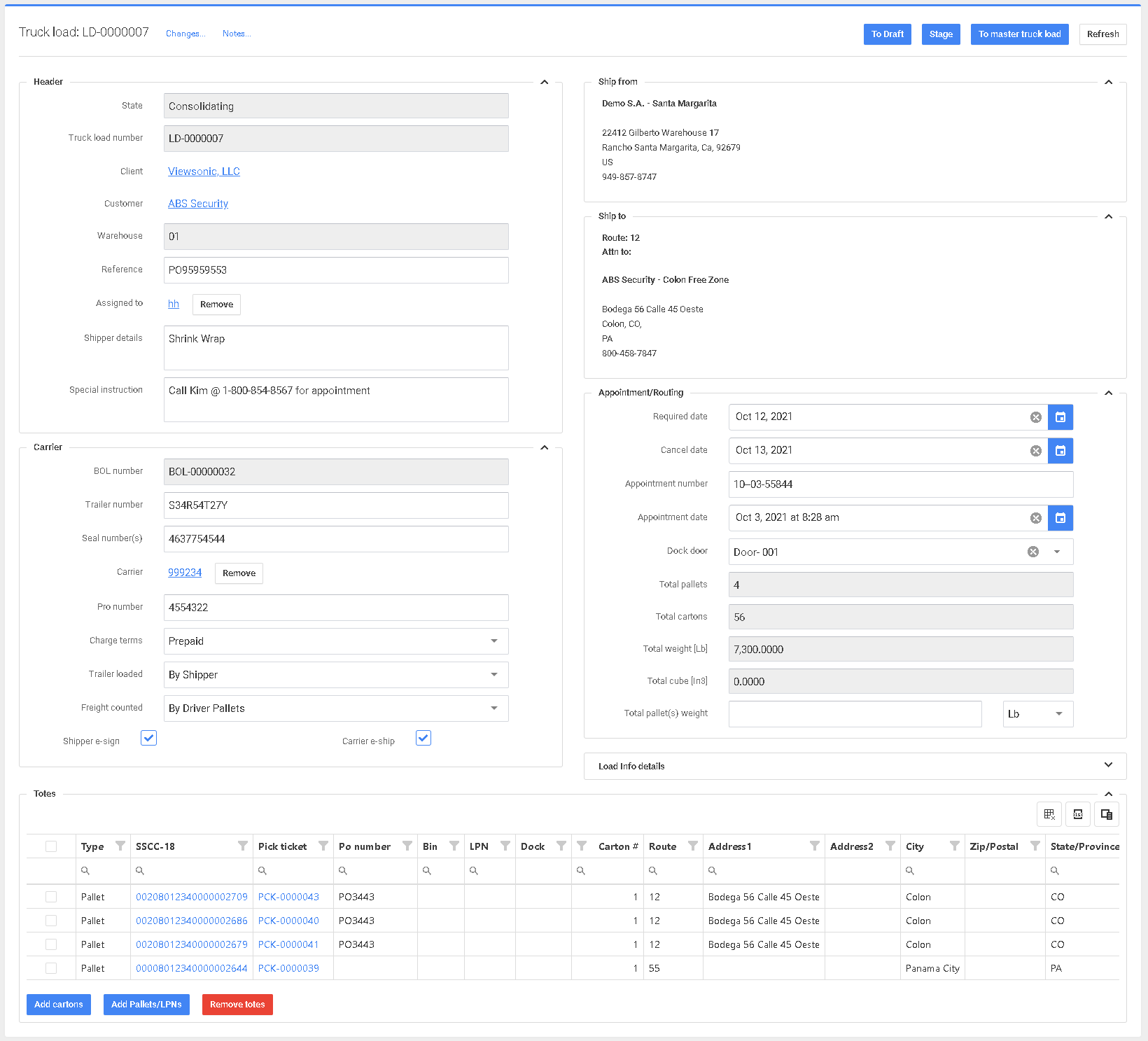Screen dimensions: 1148x1041
Task: Open the column chooser icon in Totes
Action: tap(1106, 814)
